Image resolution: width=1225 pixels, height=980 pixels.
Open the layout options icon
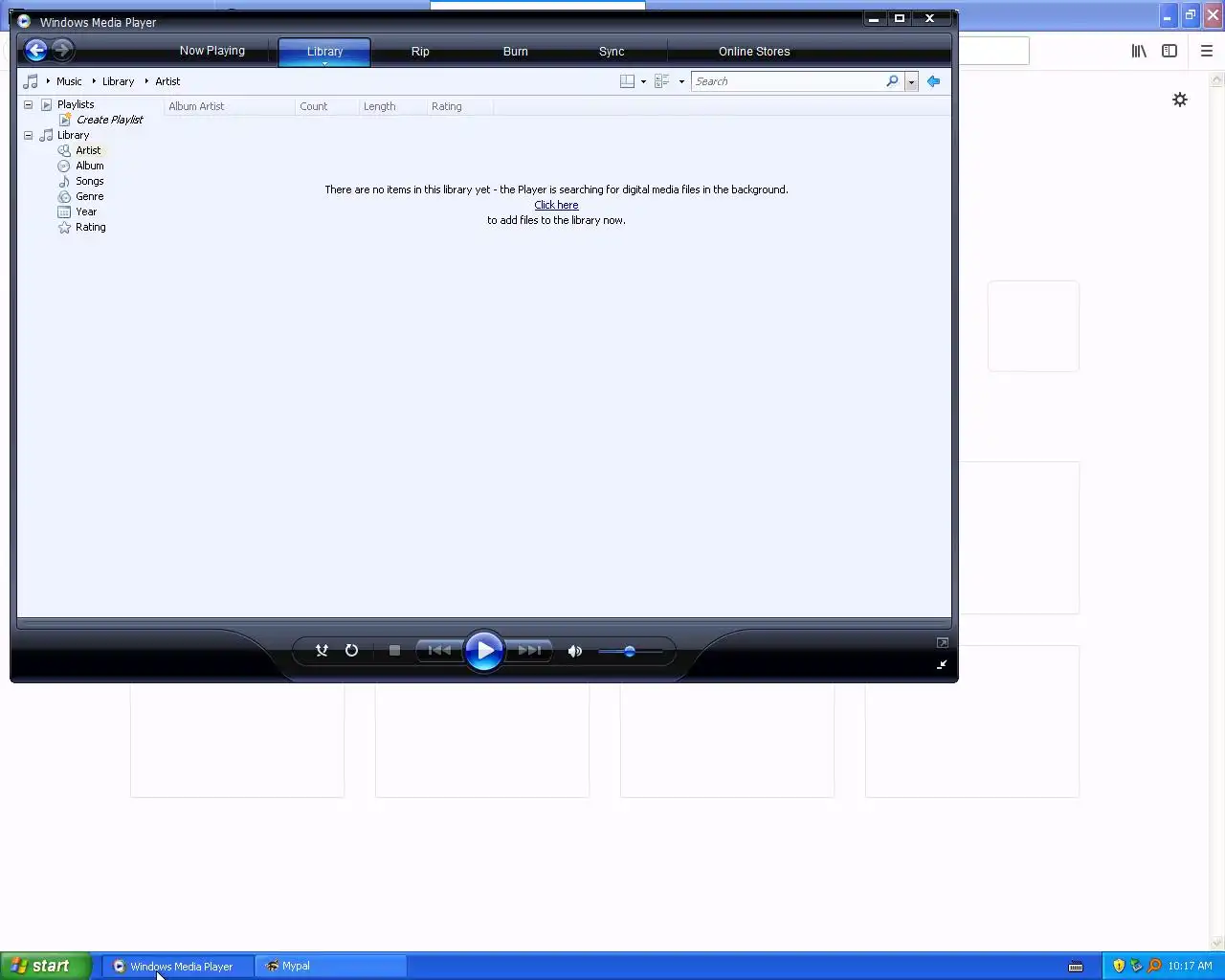click(x=627, y=81)
